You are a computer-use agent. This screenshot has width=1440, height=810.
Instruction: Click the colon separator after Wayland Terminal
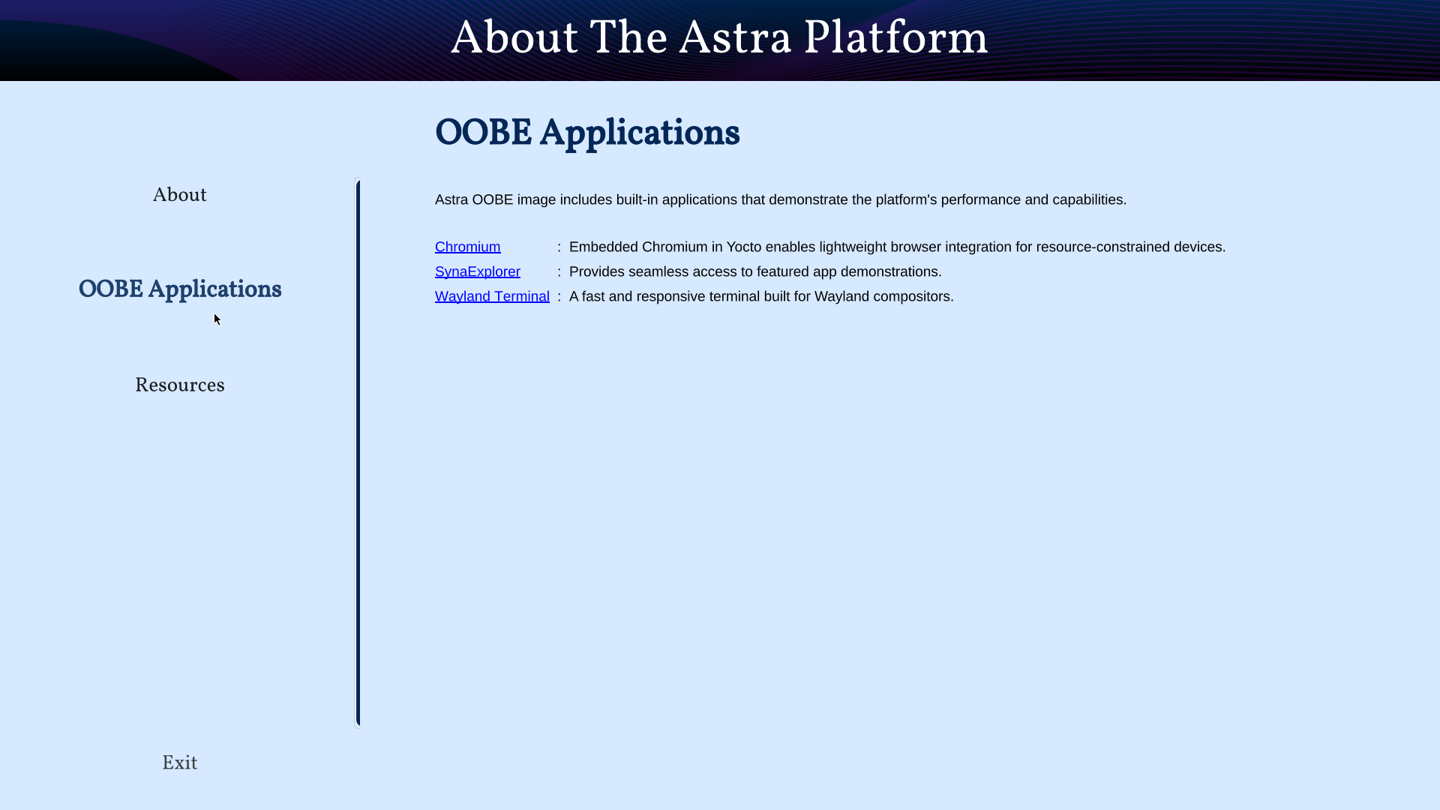559,297
